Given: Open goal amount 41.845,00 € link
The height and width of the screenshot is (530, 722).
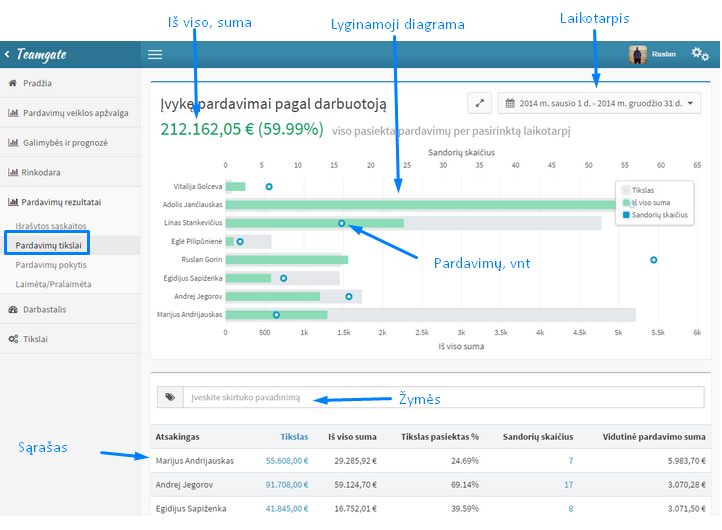Looking at the screenshot, I should pyautogui.click(x=287, y=508).
